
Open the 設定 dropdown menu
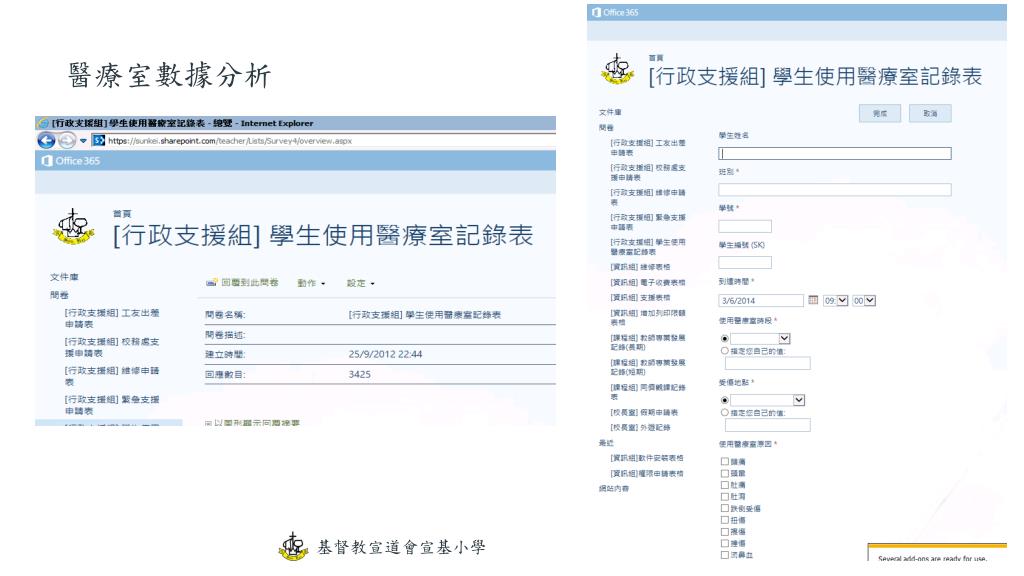click(360, 283)
